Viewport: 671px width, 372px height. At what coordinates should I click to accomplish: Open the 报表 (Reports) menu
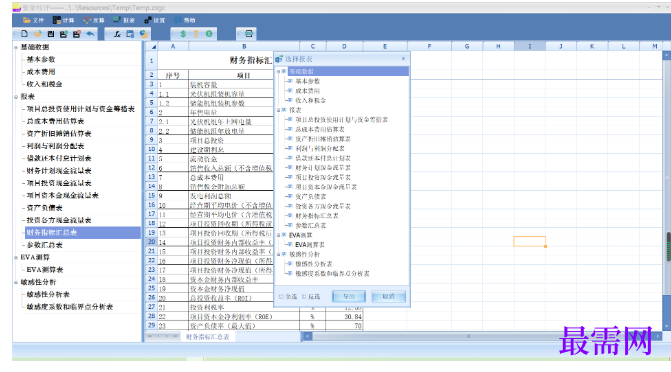click(124, 20)
